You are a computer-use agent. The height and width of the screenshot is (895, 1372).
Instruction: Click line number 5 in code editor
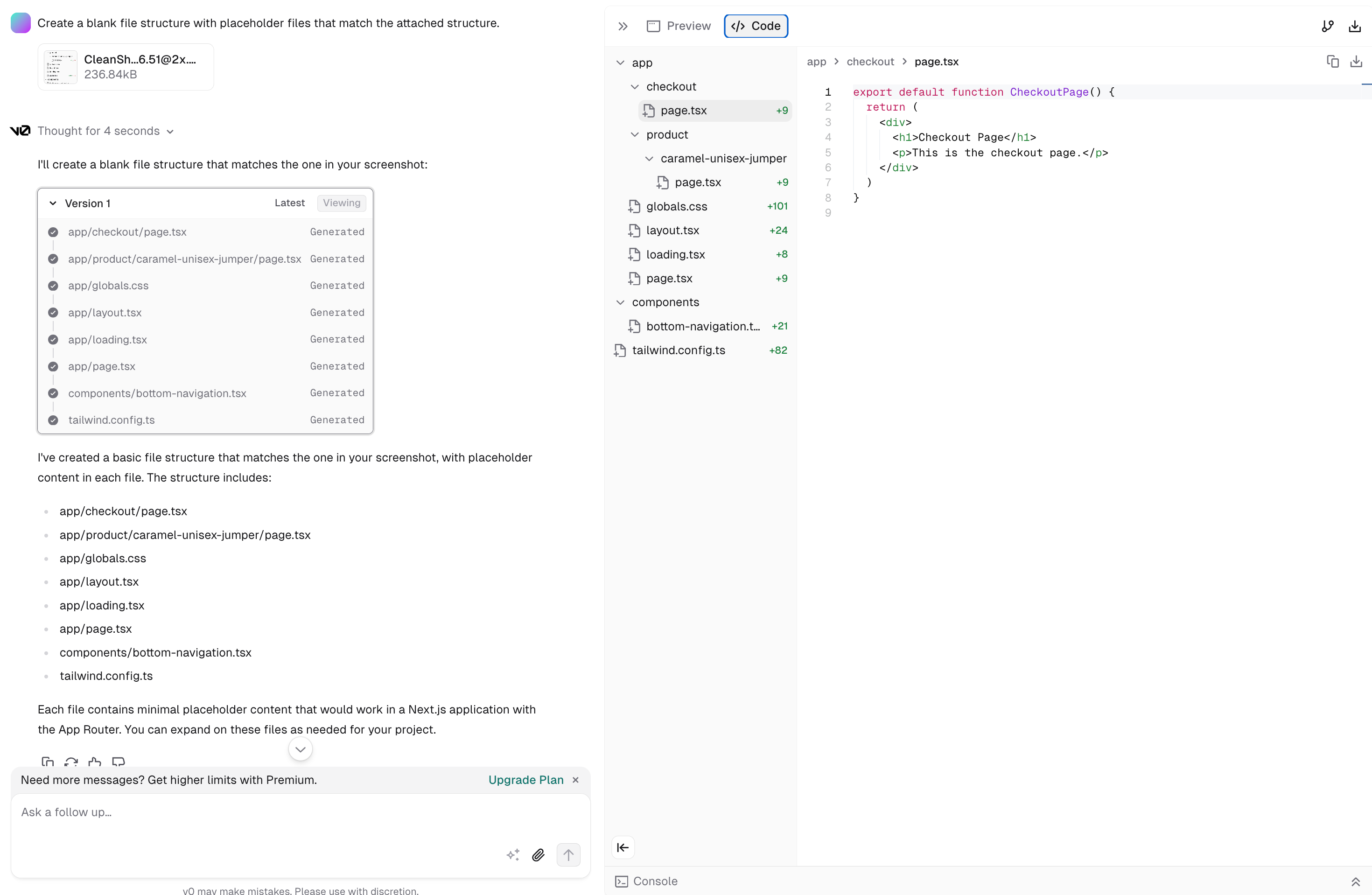(x=828, y=152)
